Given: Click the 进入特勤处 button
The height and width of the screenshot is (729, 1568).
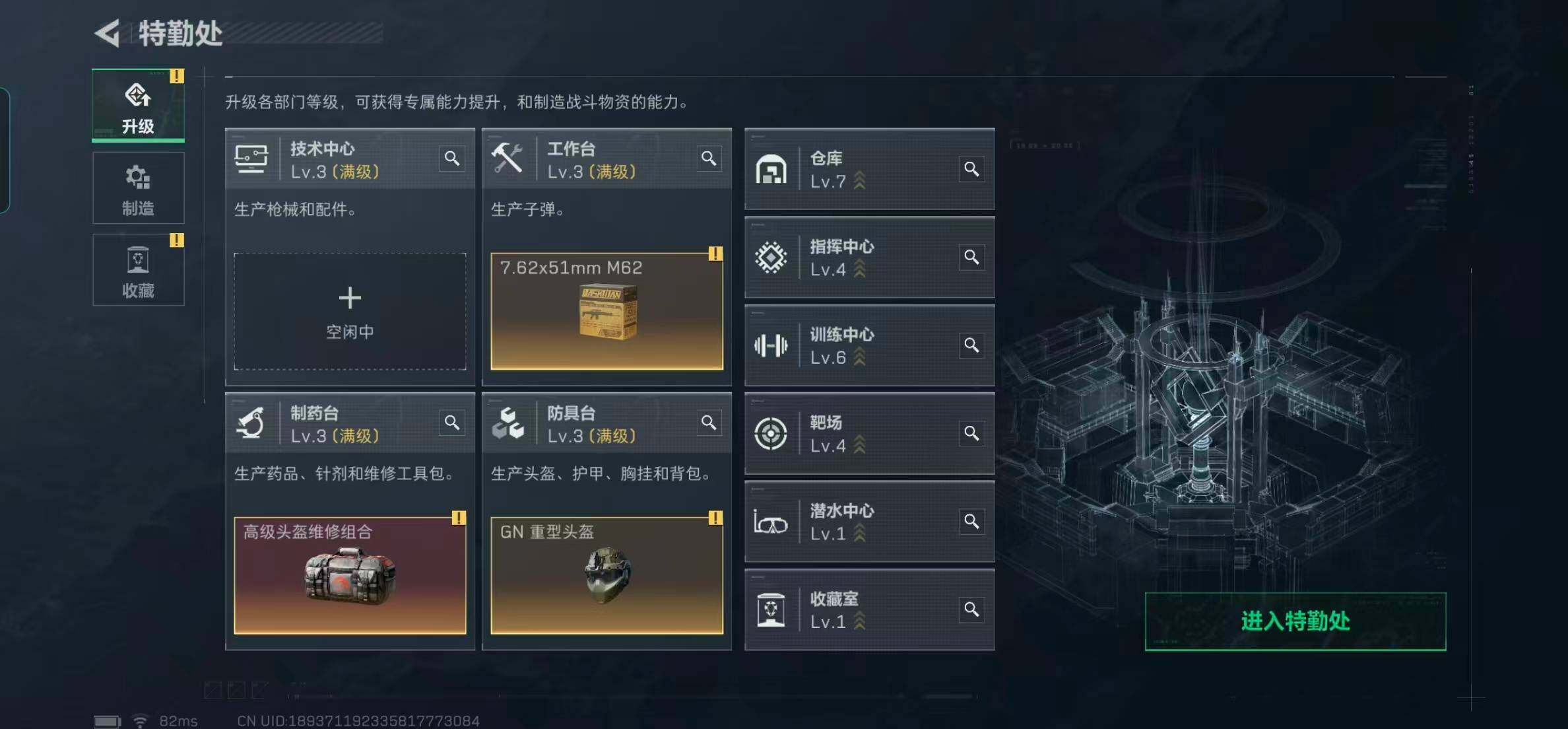Looking at the screenshot, I should tap(1295, 621).
